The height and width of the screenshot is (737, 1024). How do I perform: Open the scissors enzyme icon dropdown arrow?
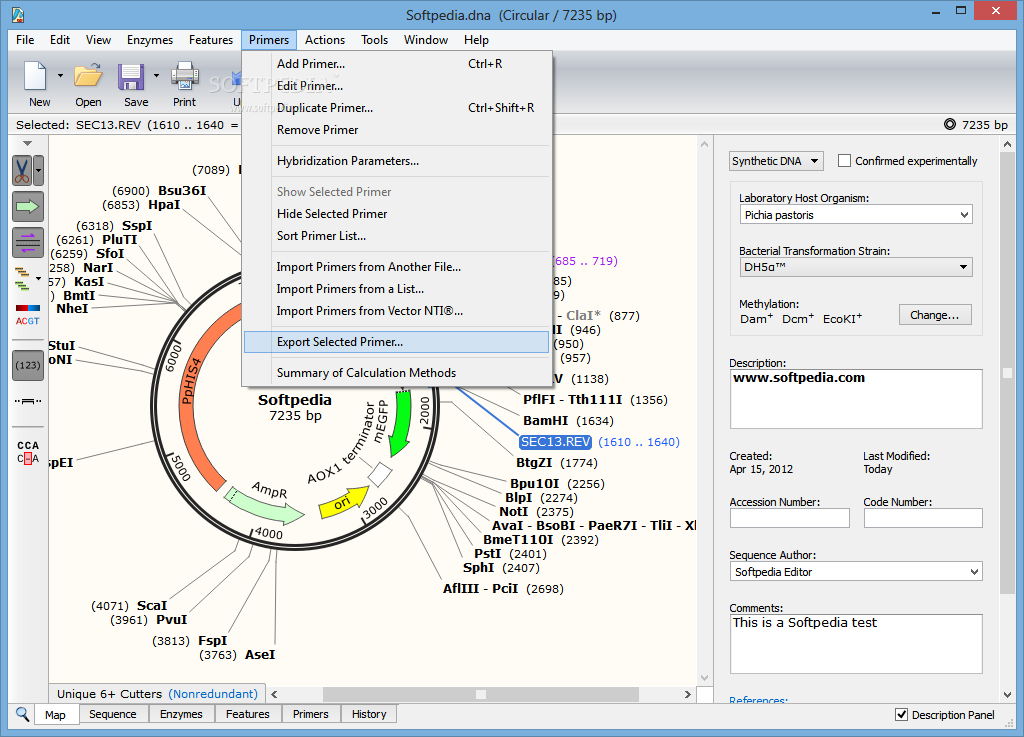coord(39,171)
